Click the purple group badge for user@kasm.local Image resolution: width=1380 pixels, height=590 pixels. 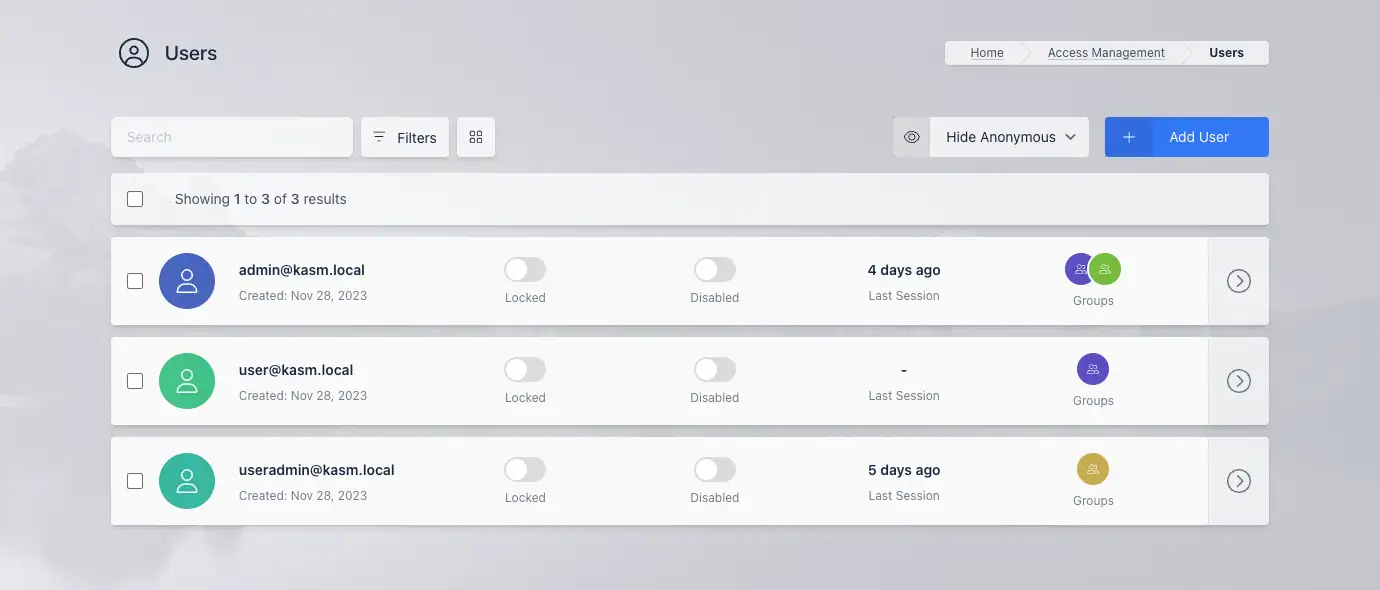(x=1092, y=369)
